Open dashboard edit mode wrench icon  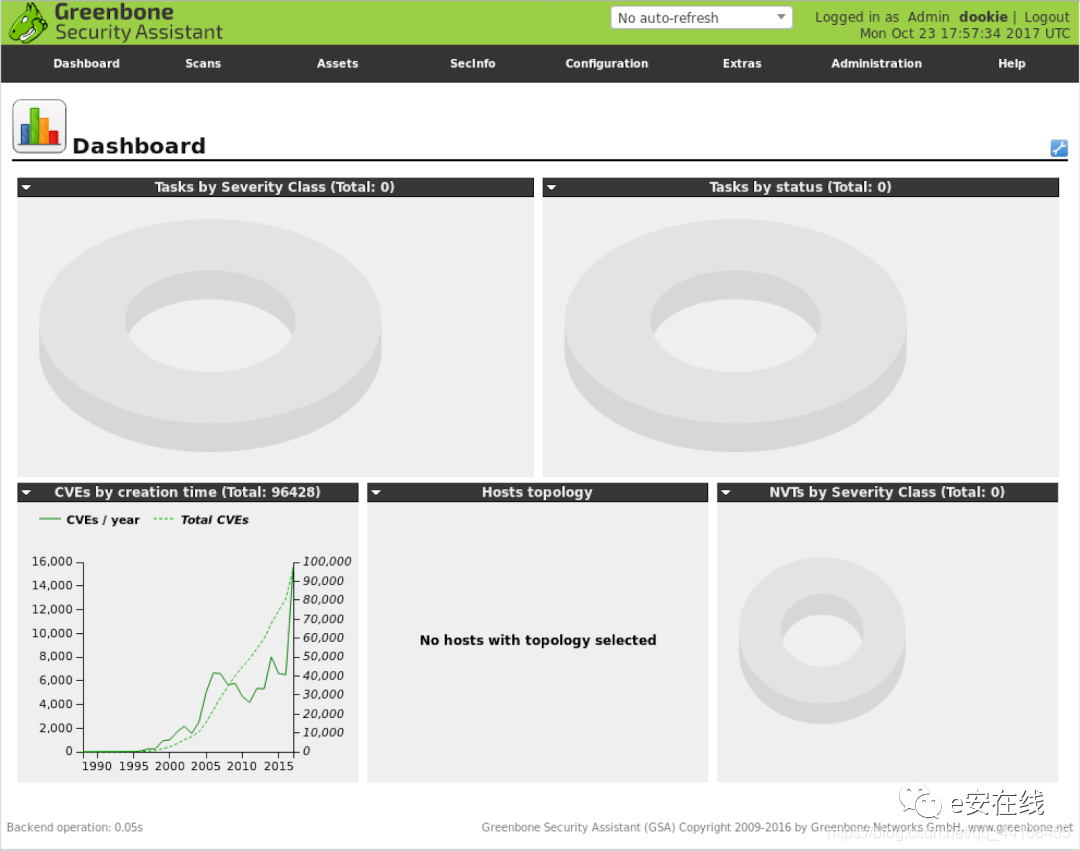1059,147
